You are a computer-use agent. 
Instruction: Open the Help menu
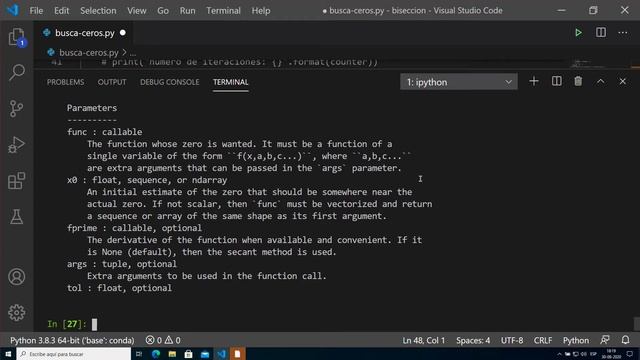tap(261, 11)
